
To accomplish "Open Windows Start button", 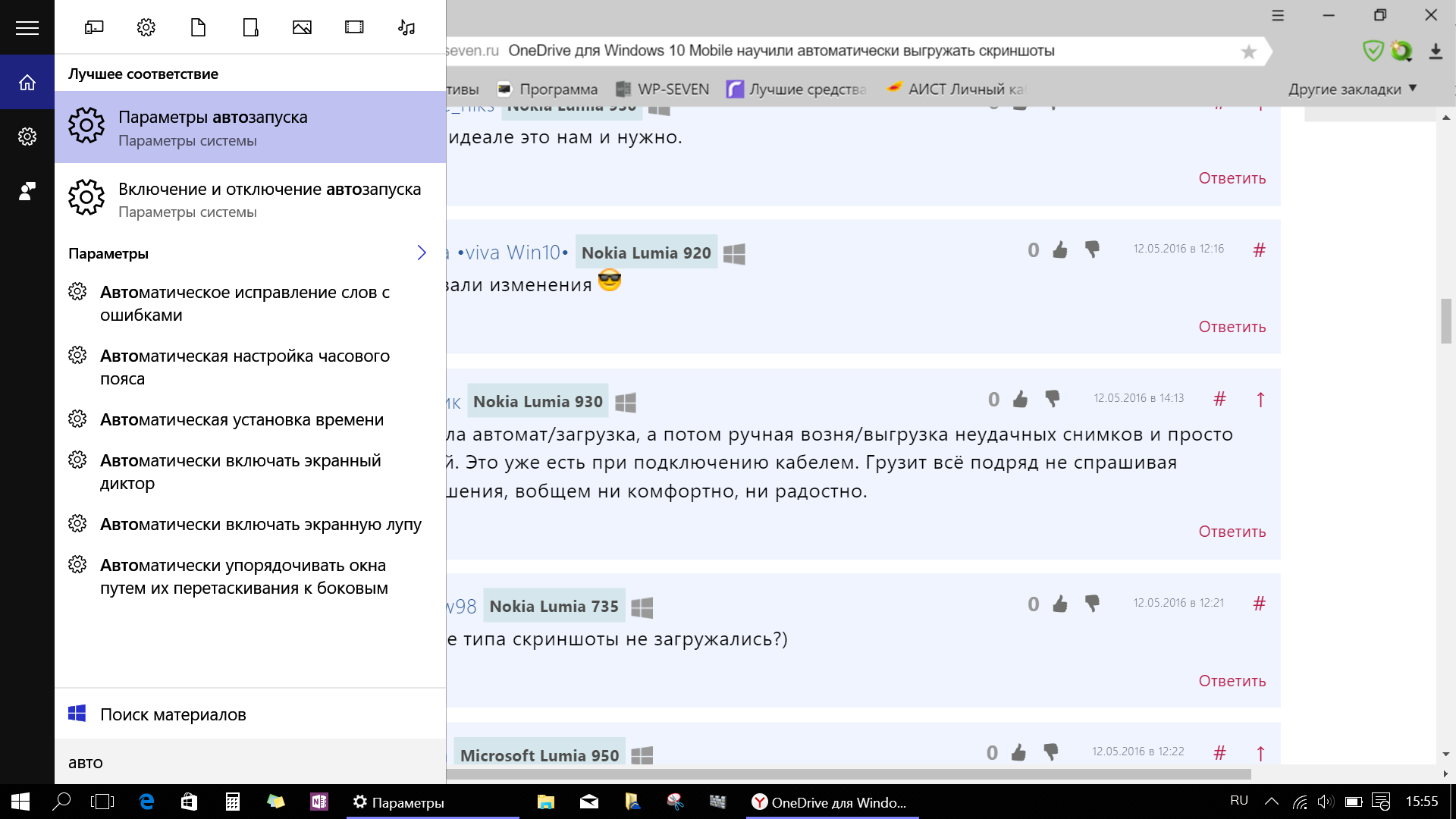I will 20,802.
